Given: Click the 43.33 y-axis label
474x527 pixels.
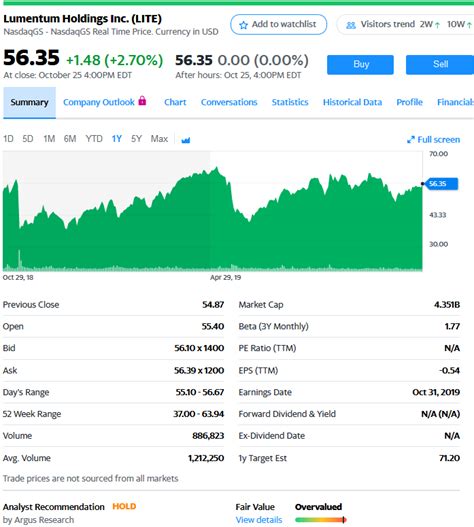Looking at the screenshot, I should click(x=438, y=215).
